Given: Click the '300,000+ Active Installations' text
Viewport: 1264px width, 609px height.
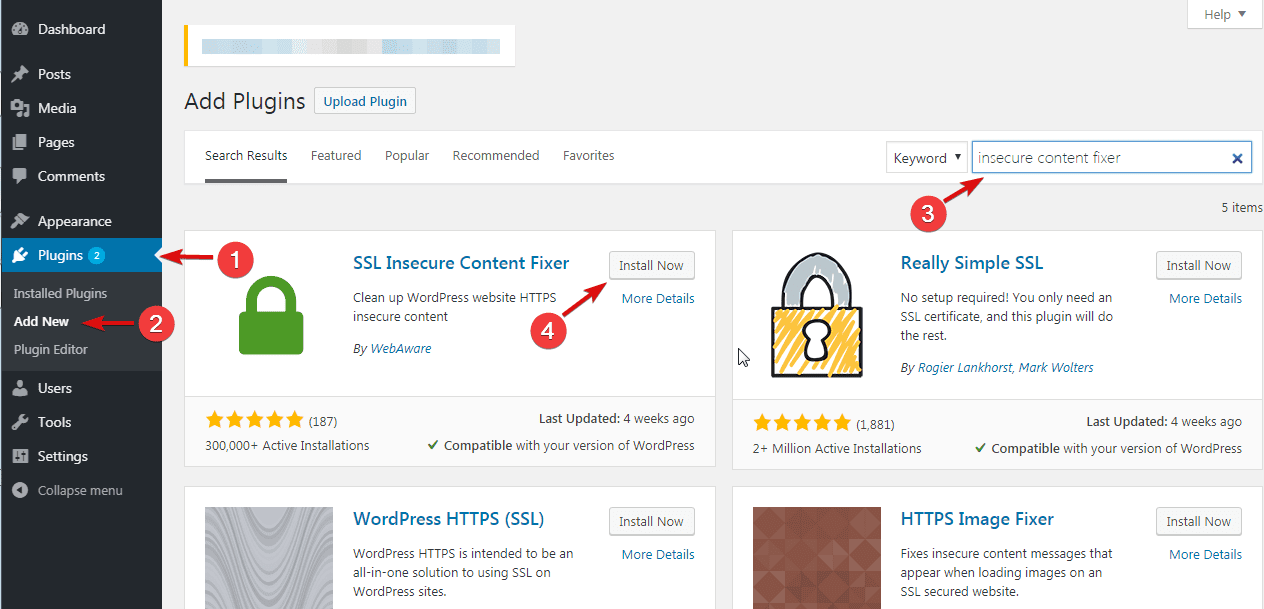Looking at the screenshot, I should coord(287,445).
